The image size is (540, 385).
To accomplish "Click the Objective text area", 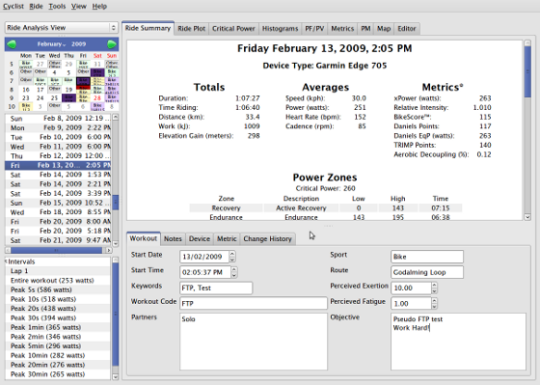I will click(x=458, y=341).
